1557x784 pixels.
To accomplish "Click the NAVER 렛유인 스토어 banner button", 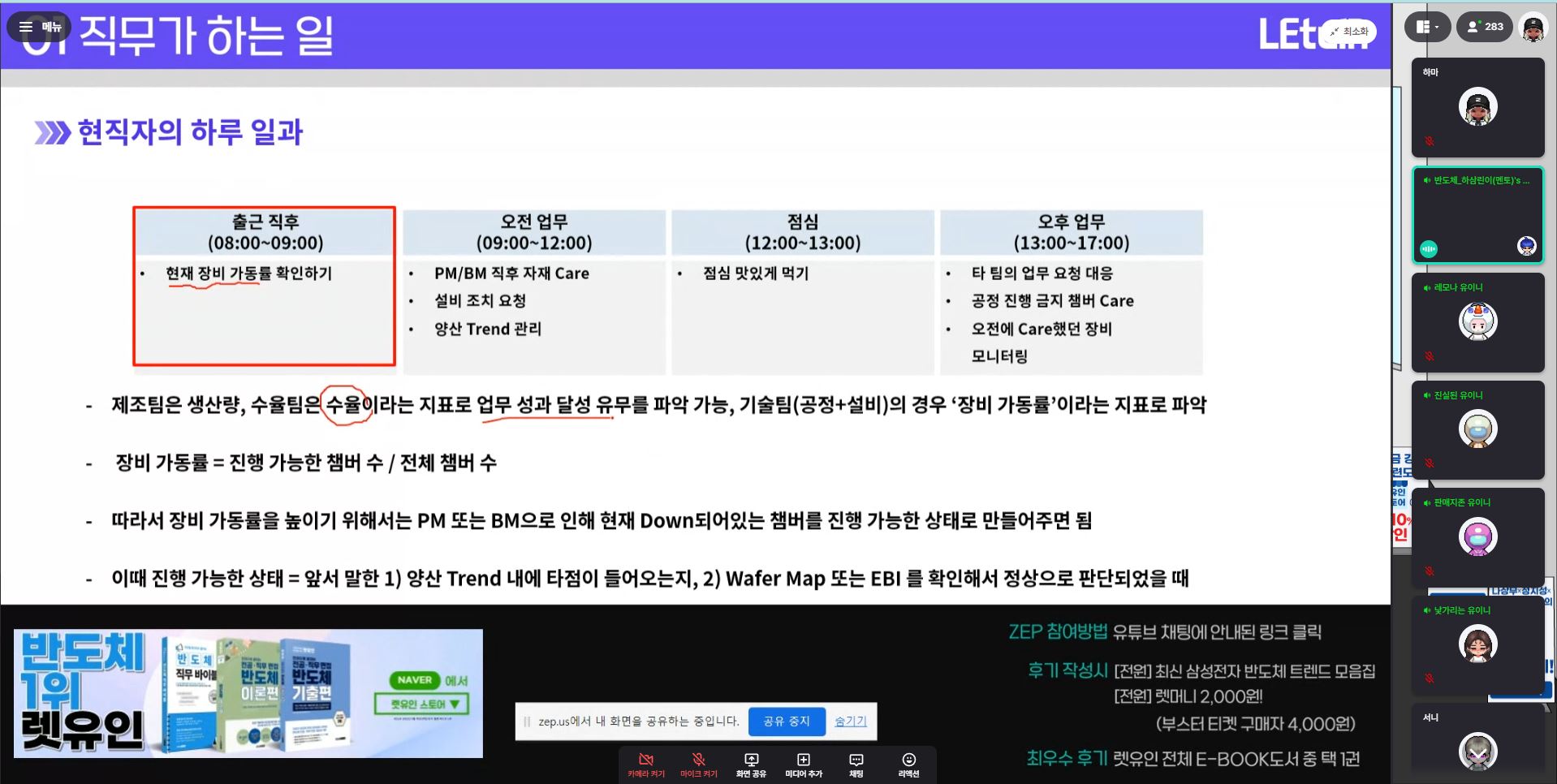I will tap(421, 704).
